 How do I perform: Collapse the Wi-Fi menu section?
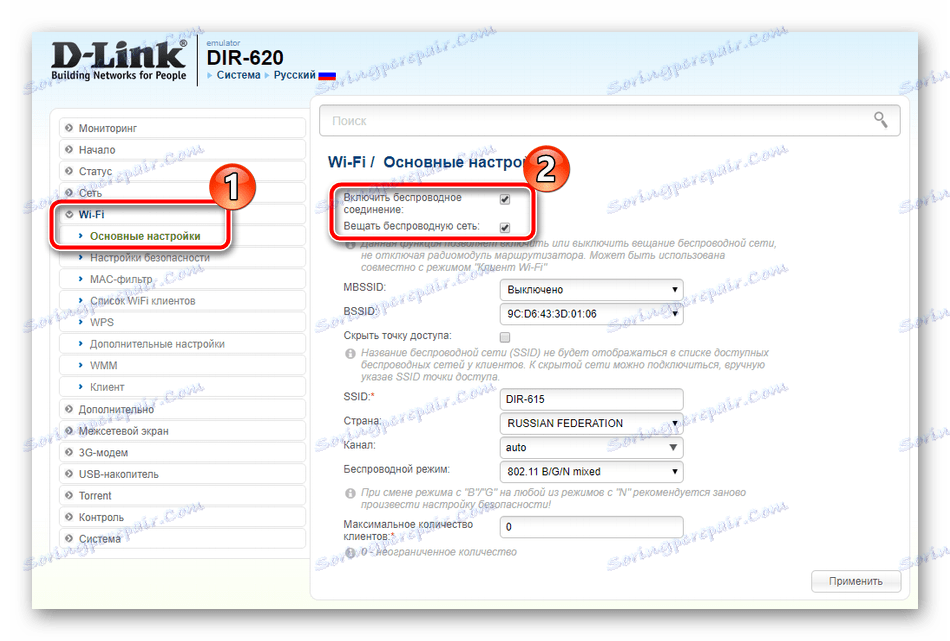coord(182,214)
